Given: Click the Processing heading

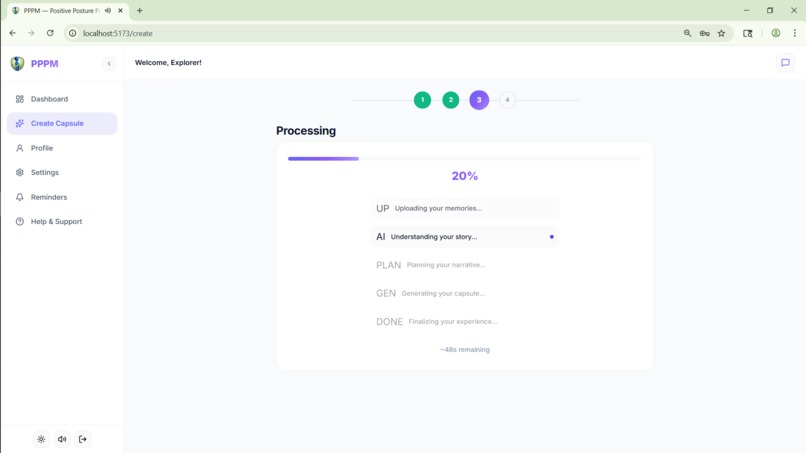Looking at the screenshot, I should coord(306,131).
